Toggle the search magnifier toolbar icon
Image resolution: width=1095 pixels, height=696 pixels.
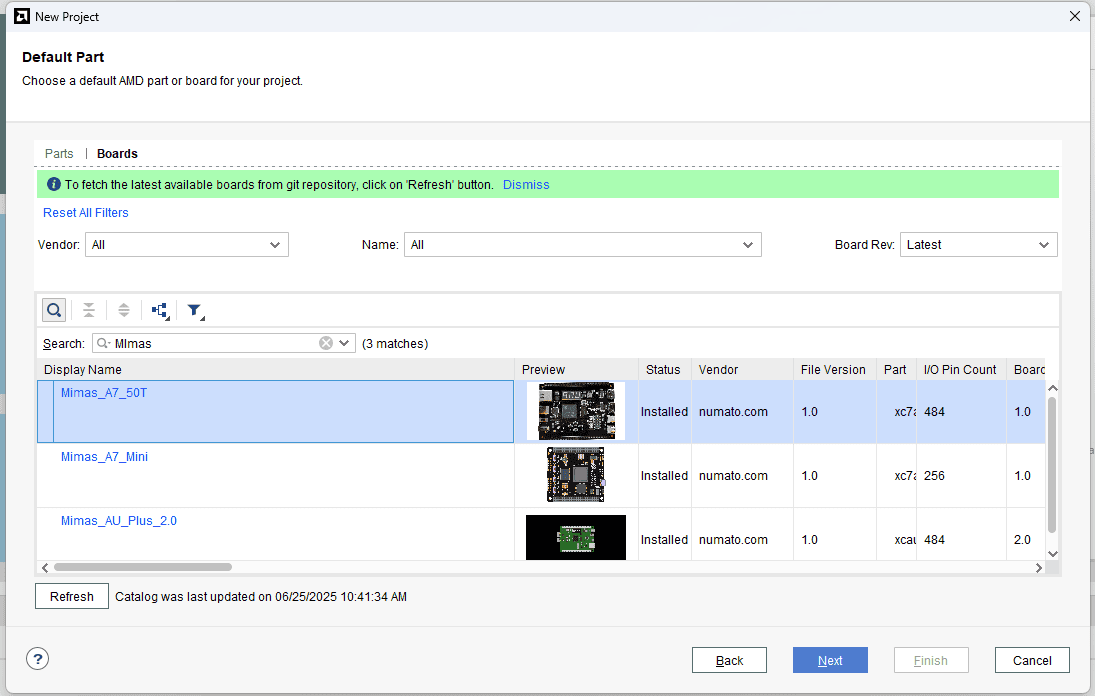tap(54, 310)
